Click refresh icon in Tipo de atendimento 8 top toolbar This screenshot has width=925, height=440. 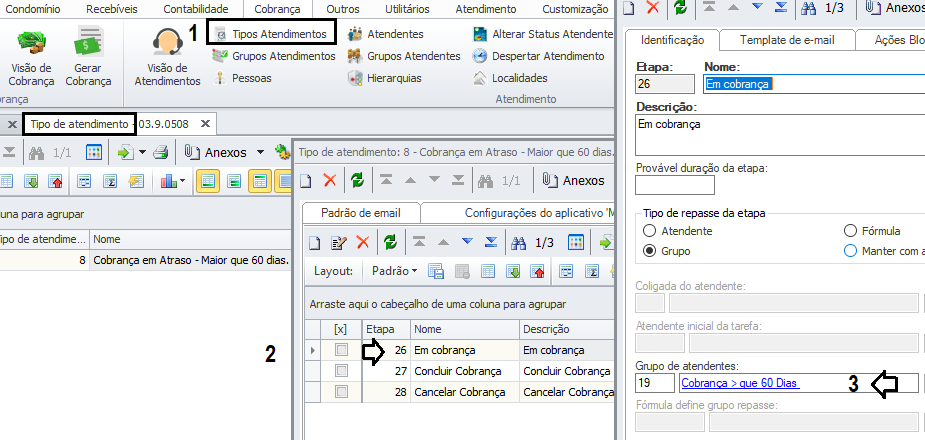(x=357, y=180)
